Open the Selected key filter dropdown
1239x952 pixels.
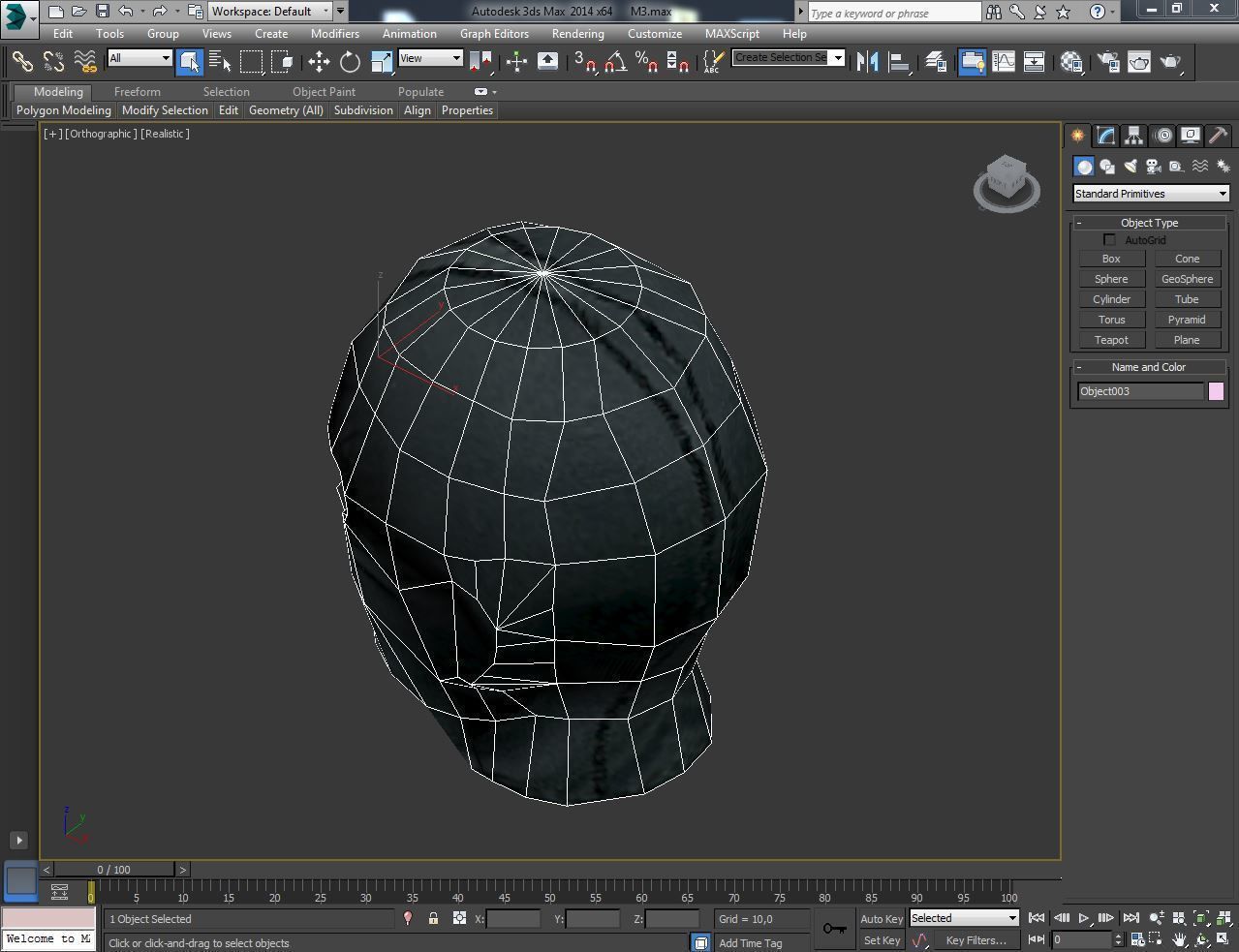[x=963, y=918]
